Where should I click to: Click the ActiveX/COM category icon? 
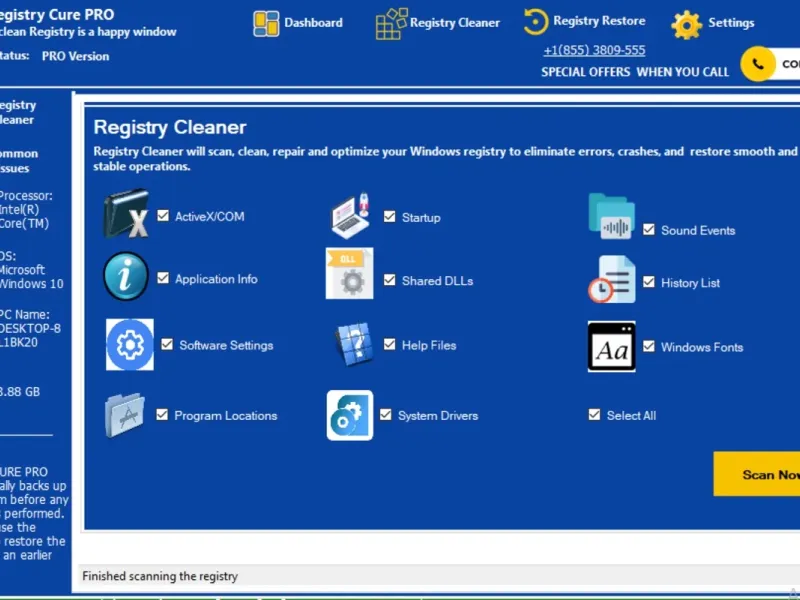point(126,214)
